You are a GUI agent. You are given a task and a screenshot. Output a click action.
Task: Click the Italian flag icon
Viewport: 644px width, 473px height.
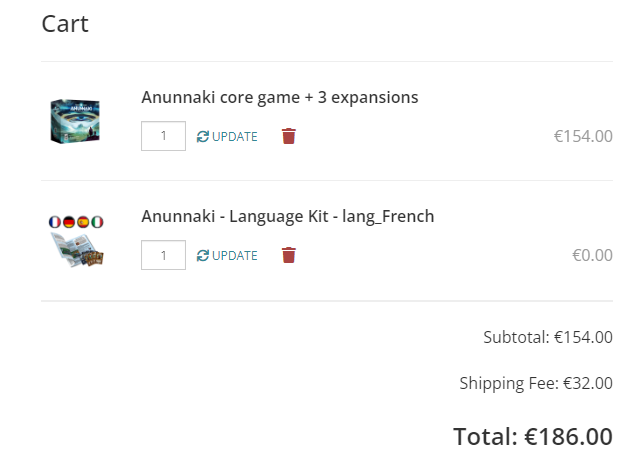pyautogui.click(x=97, y=222)
